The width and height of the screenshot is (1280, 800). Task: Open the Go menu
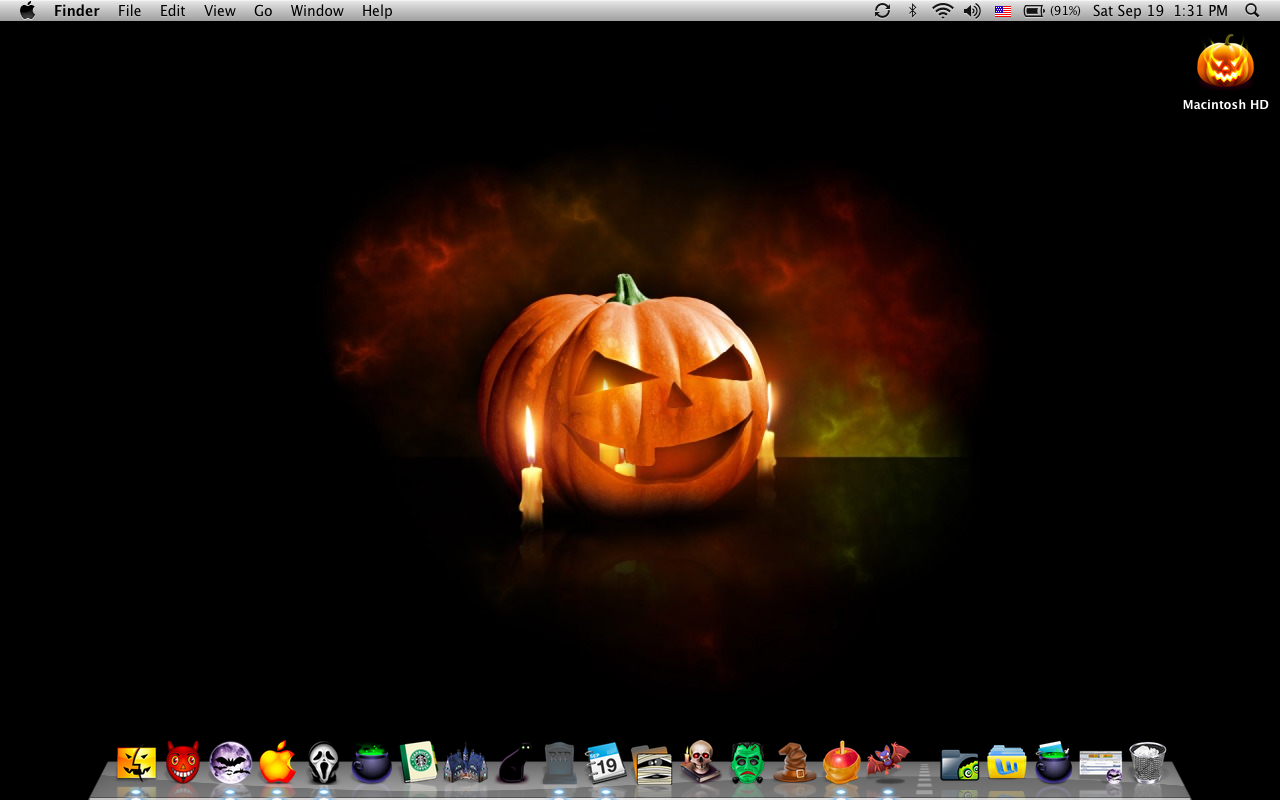point(263,10)
